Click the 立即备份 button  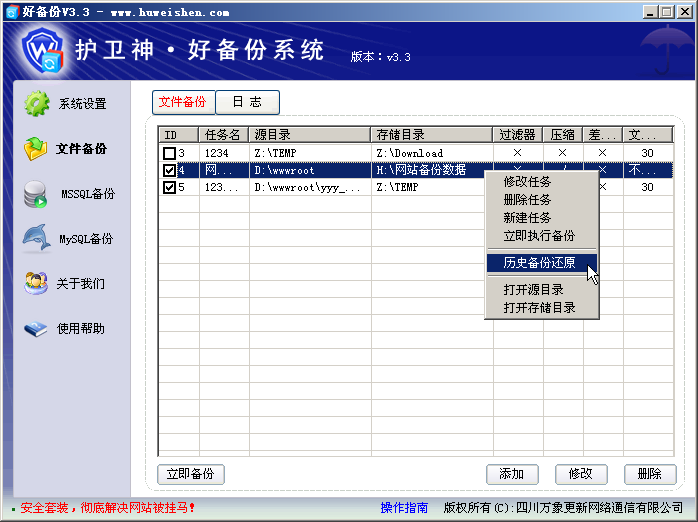click(191, 474)
